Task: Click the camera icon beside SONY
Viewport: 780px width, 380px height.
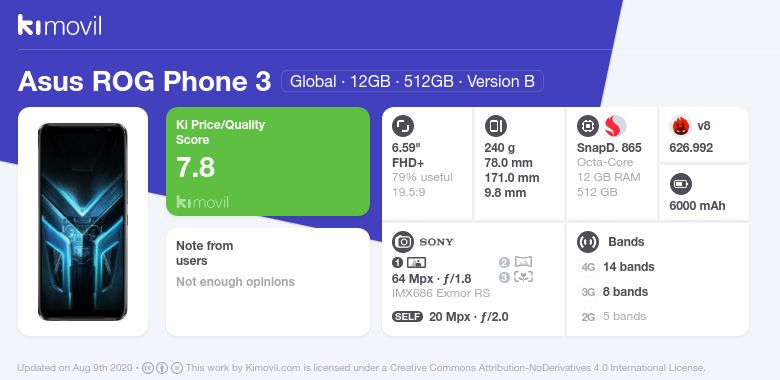Action: pos(403,242)
